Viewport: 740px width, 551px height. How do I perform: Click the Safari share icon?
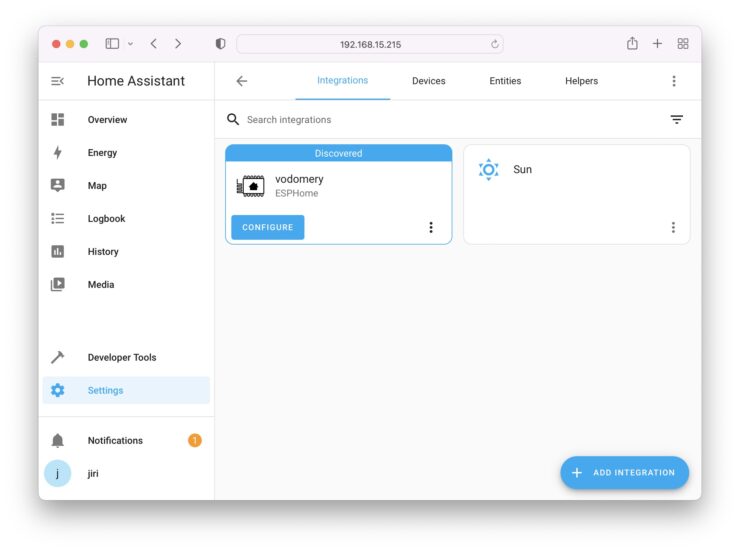coord(632,44)
